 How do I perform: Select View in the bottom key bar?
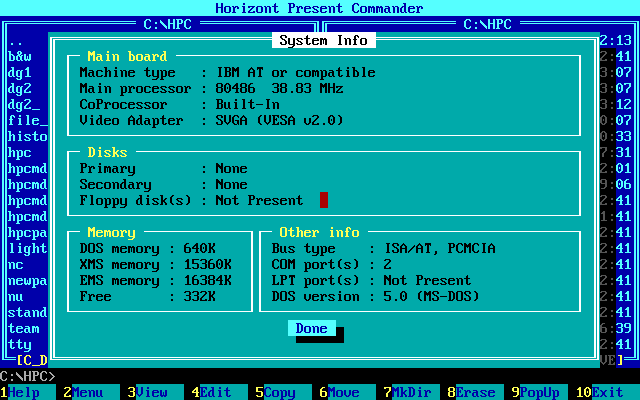[x=151, y=393]
